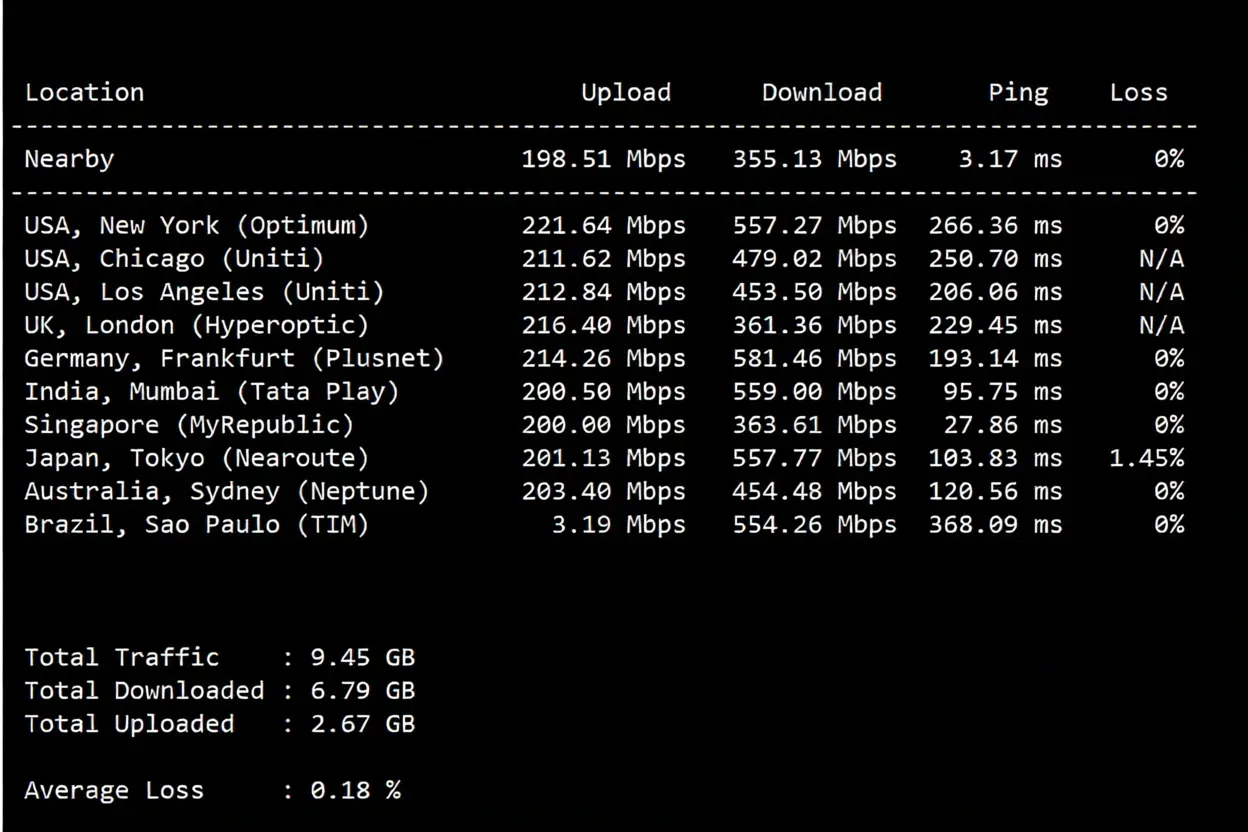Image resolution: width=1248 pixels, height=832 pixels.
Task: Click 'USA, New York (Optimum)' row label
Action: coord(197,226)
